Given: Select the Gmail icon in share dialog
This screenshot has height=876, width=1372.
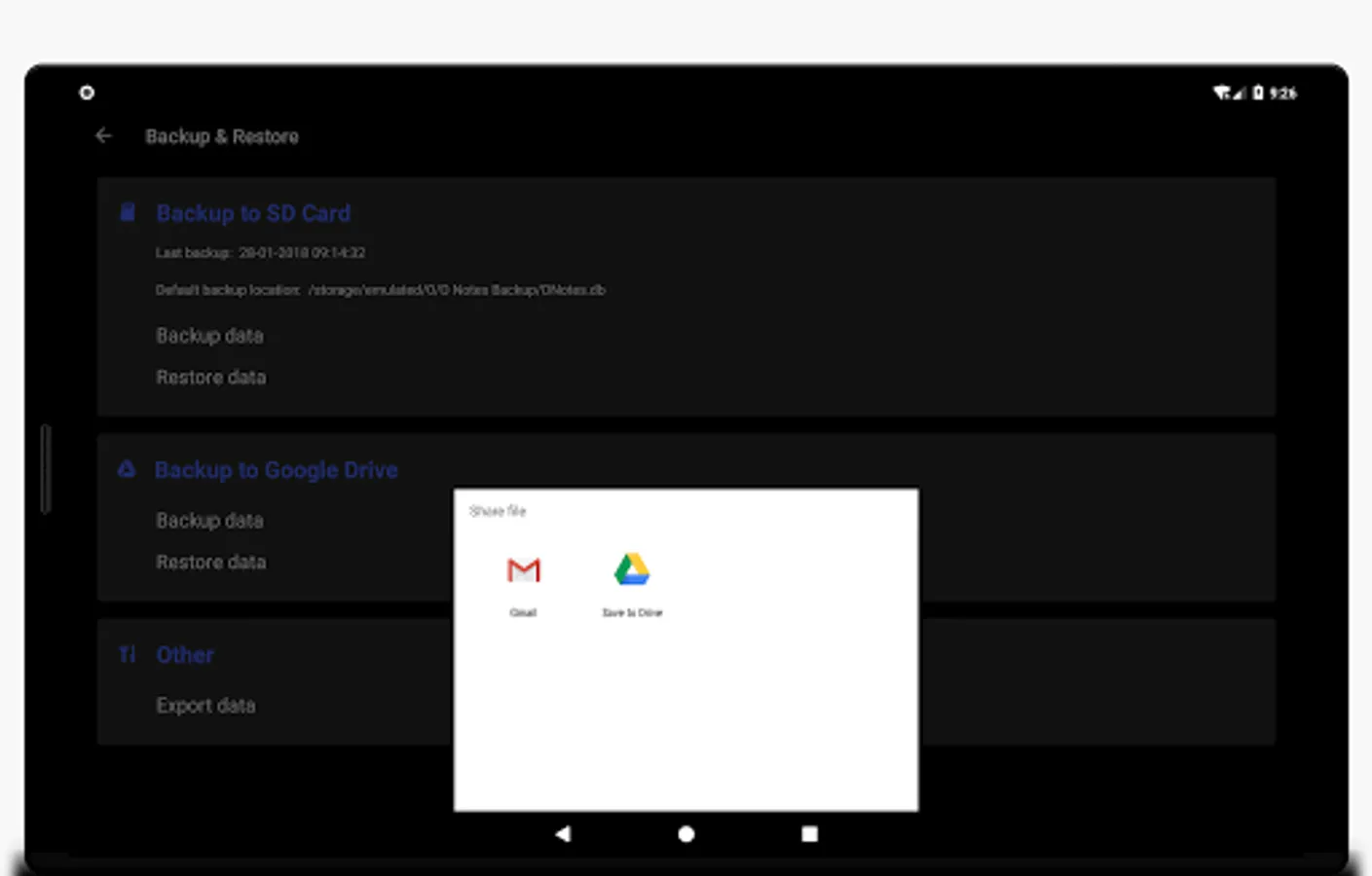Looking at the screenshot, I should coord(523,570).
